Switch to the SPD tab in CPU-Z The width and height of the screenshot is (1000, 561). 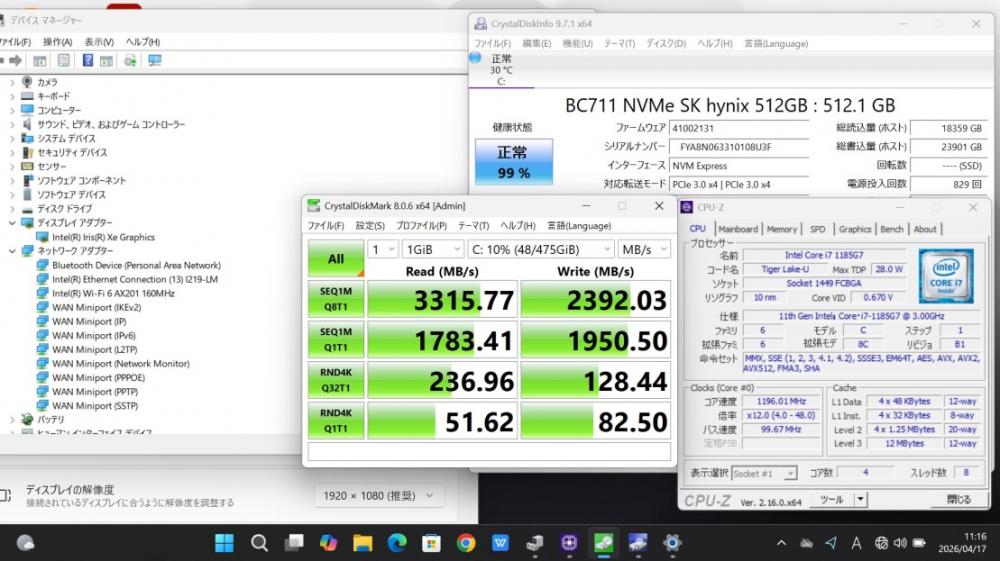click(x=818, y=229)
